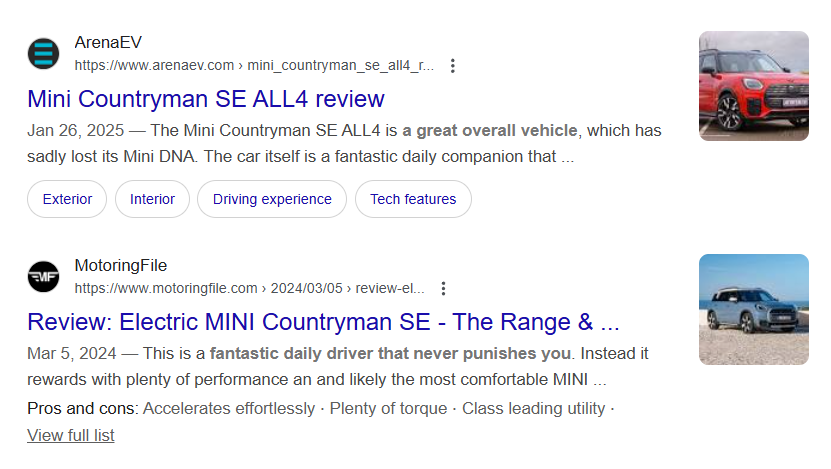Click the blue Mini Countryman thumbnail
The image size is (831, 469).
point(753,309)
